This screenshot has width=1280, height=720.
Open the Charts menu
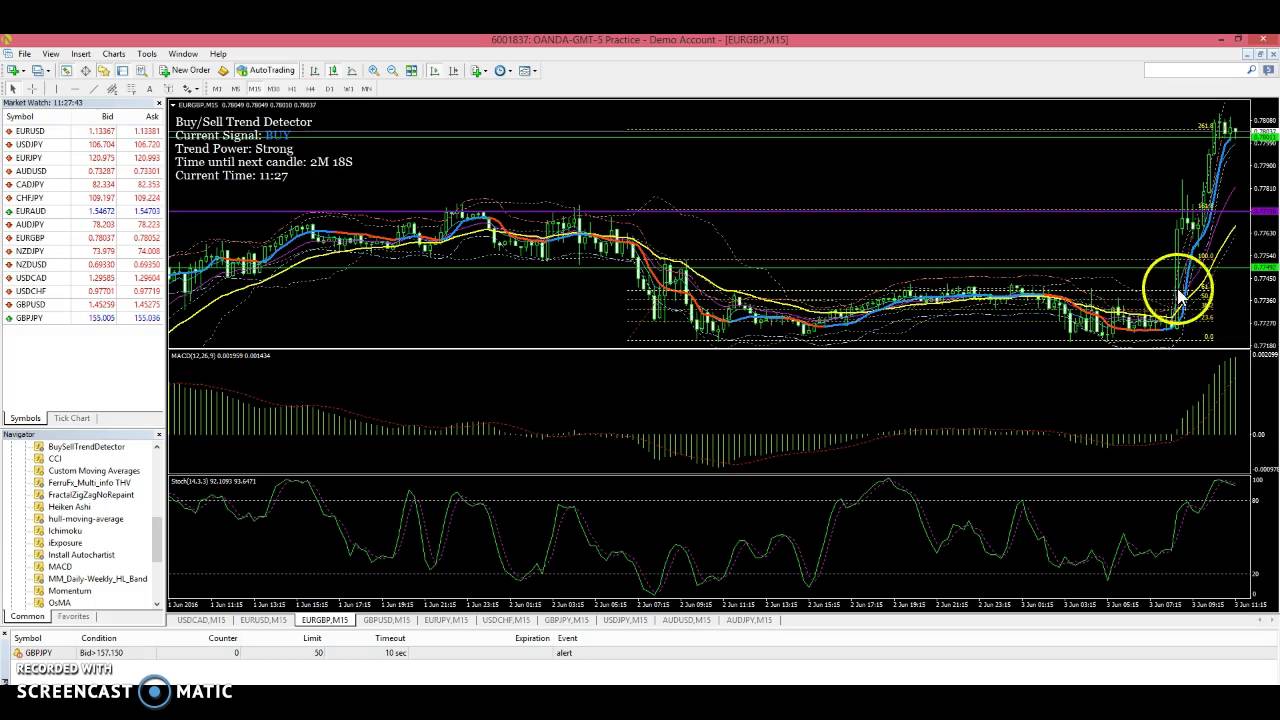(113, 54)
